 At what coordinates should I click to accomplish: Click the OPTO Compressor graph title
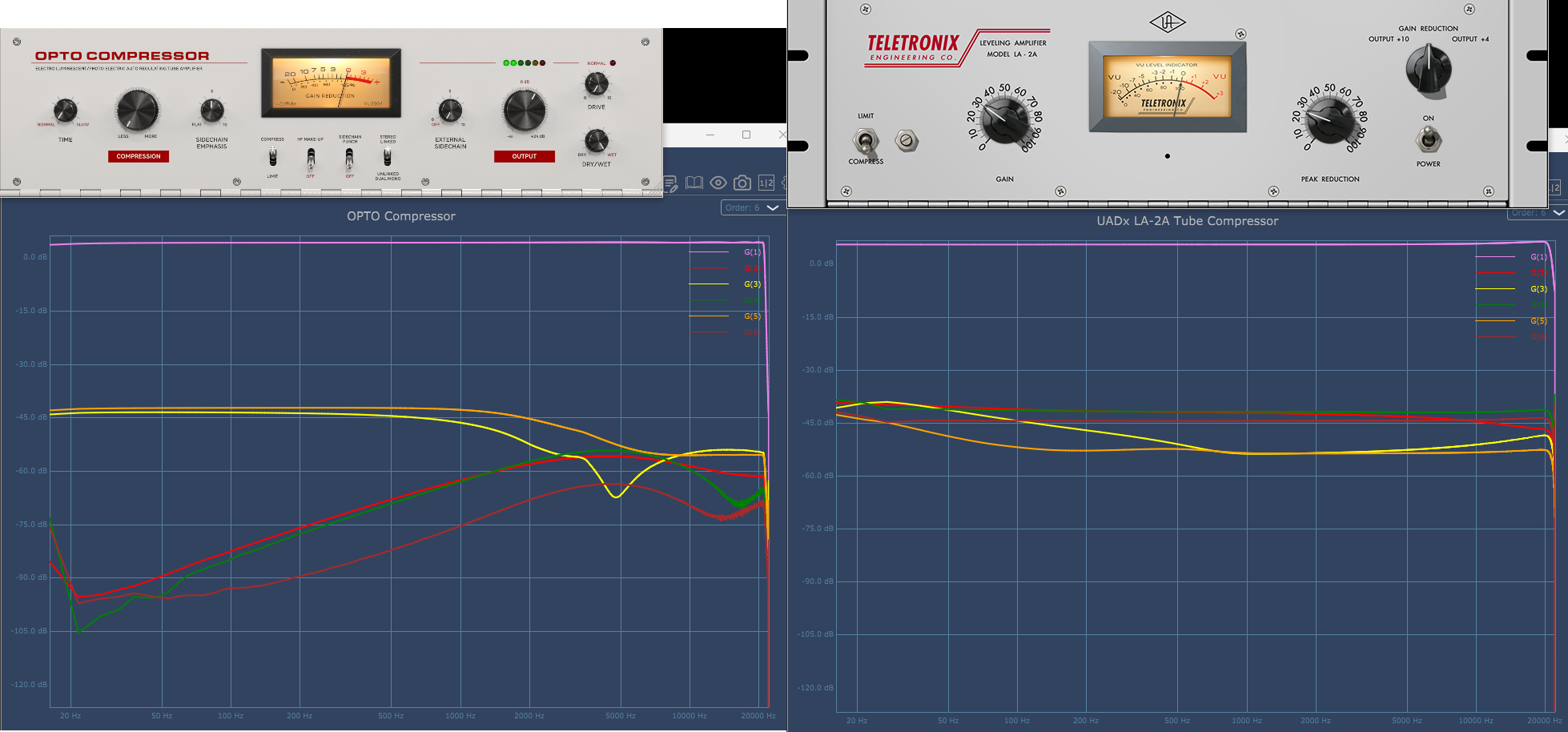tap(401, 216)
